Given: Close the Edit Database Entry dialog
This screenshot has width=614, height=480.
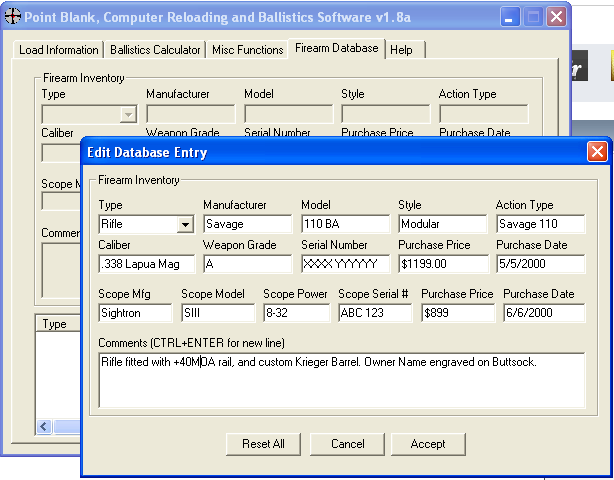Looking at the screenshot, I should point(597,152).
